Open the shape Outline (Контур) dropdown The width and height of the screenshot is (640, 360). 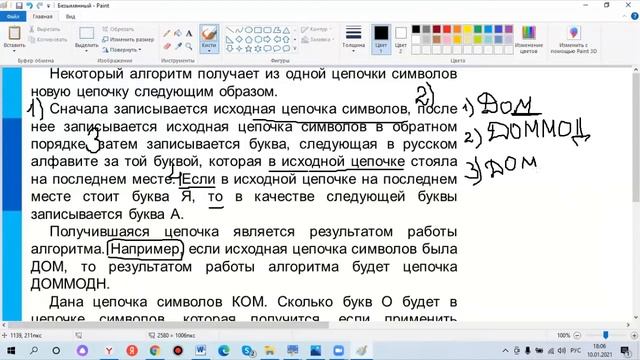click(316, 29)
